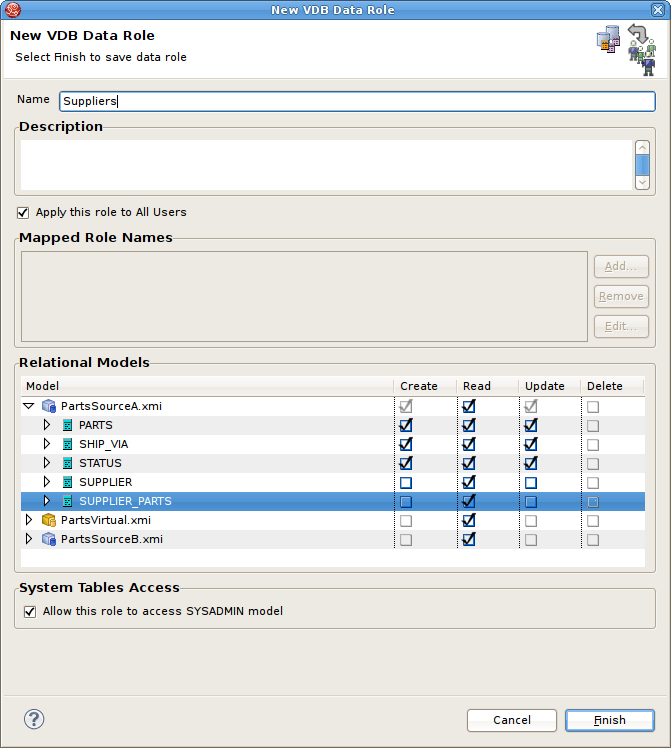The width and height of the screenshot is (671, 748).
Task: Toggle SYSADMIN model access checkbox
Action: tap(30, 611)
